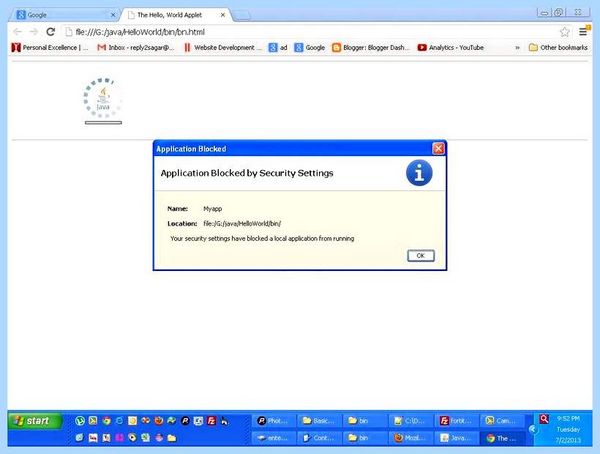
Task: Click OK in the Application Blocked dialog
Action: pyautogui.click(x=421, y=255)
